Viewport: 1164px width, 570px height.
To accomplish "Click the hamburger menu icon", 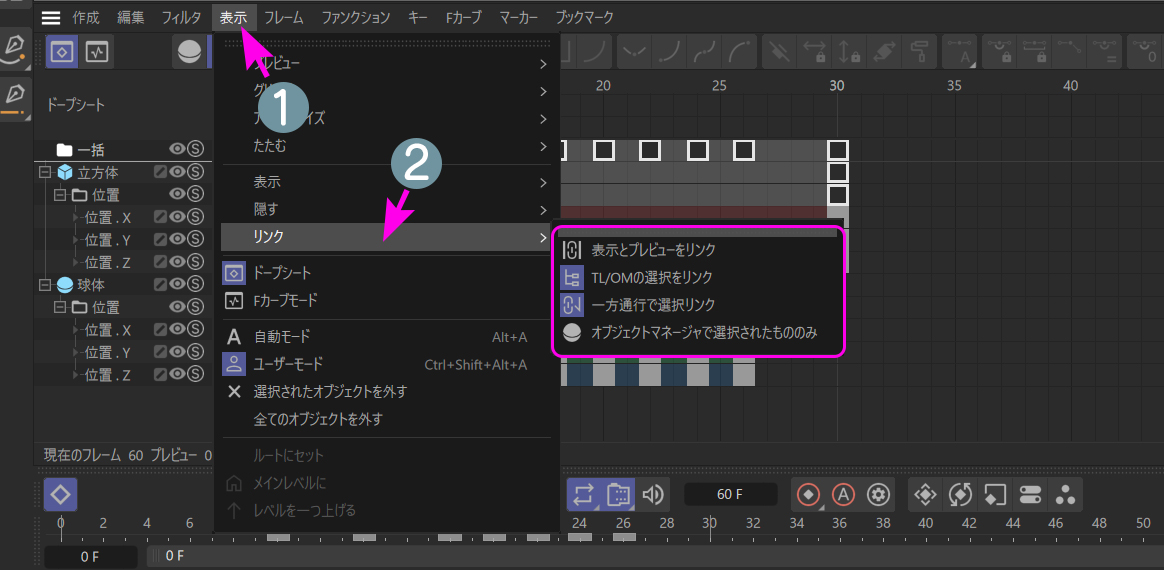I will click(51, 18).
